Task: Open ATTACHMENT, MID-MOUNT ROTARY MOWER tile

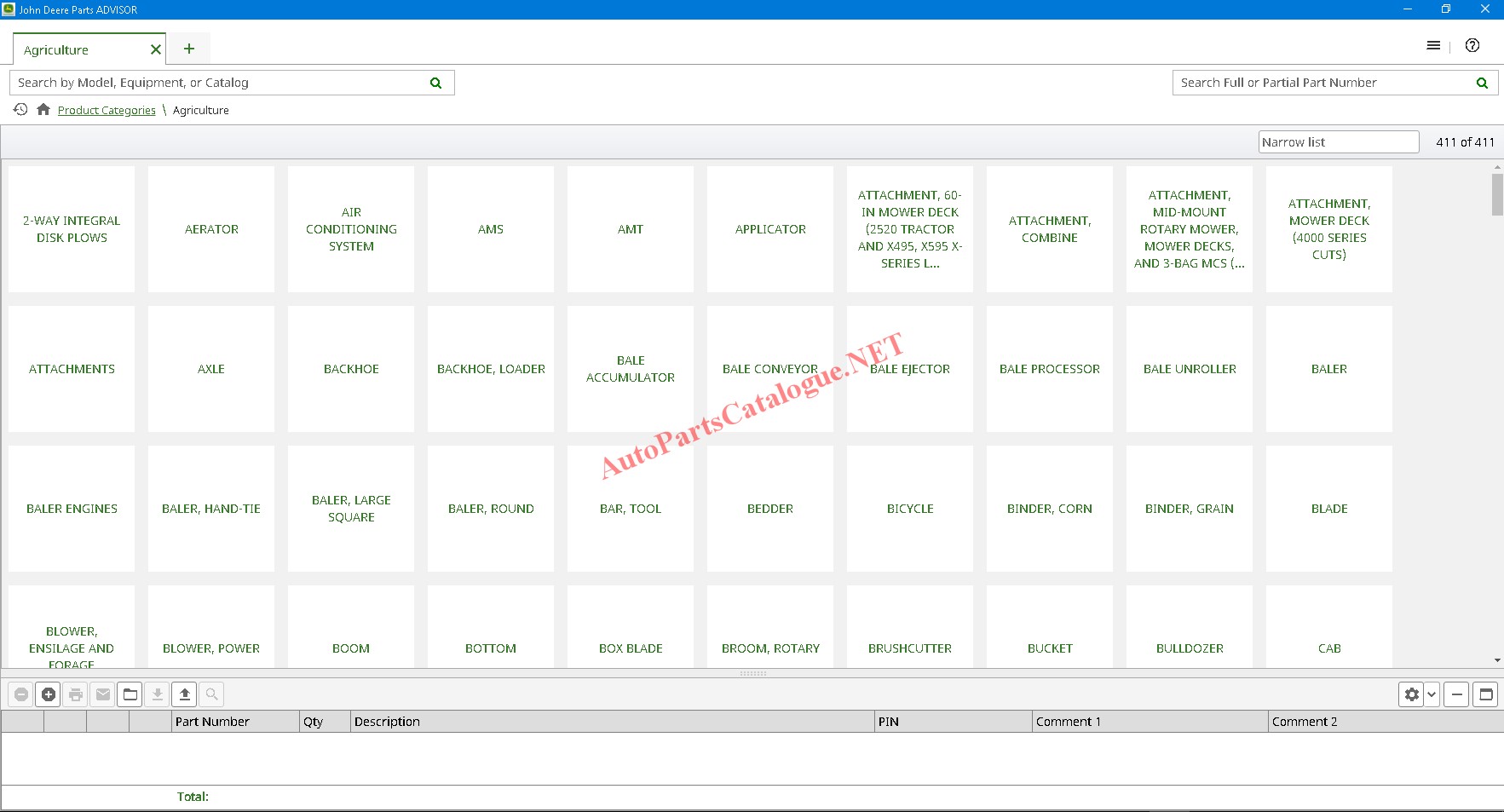Action: pos(1190,229)
